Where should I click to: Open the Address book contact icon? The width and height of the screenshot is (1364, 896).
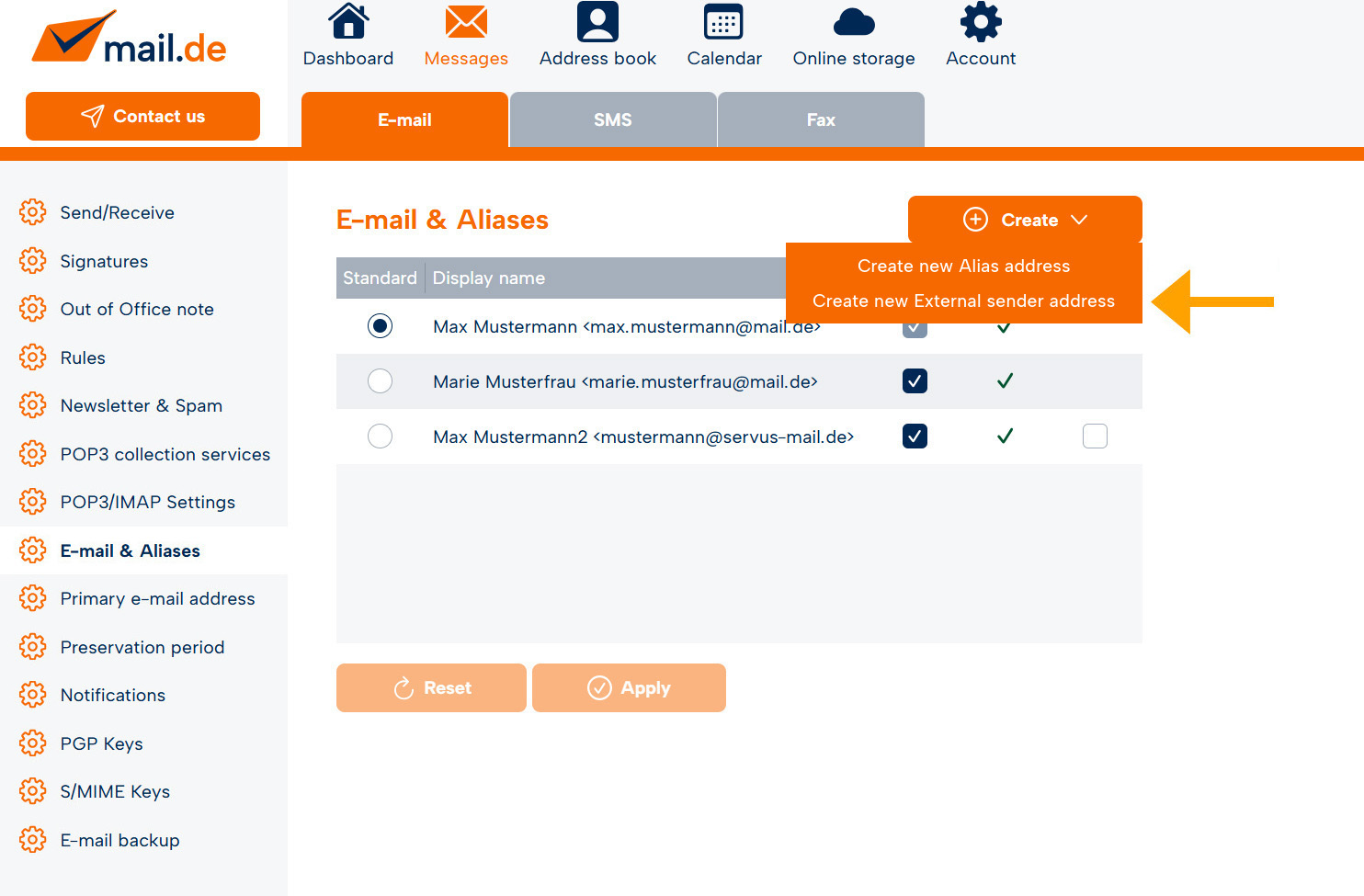[597, 22]
